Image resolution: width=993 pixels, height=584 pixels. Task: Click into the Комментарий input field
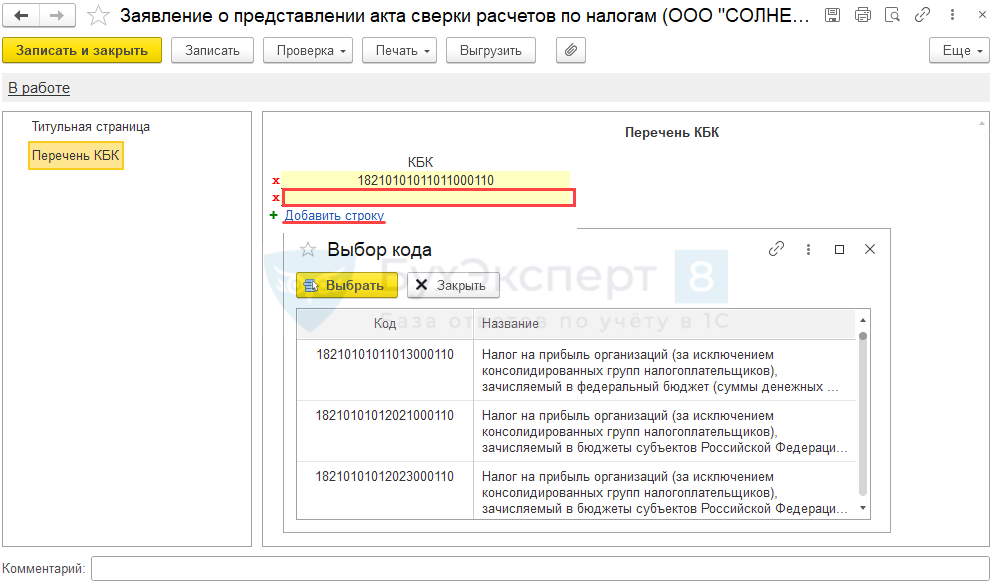540,569
